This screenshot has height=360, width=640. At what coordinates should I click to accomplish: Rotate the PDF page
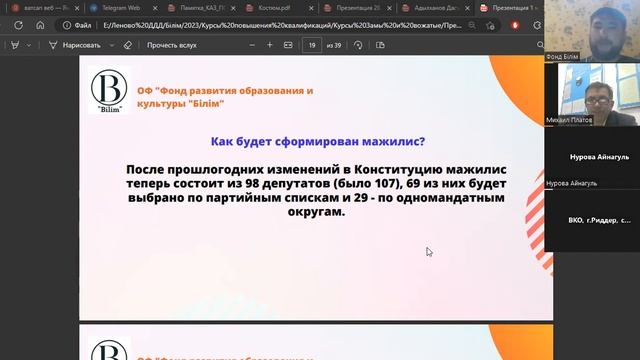tap(358, 45)
